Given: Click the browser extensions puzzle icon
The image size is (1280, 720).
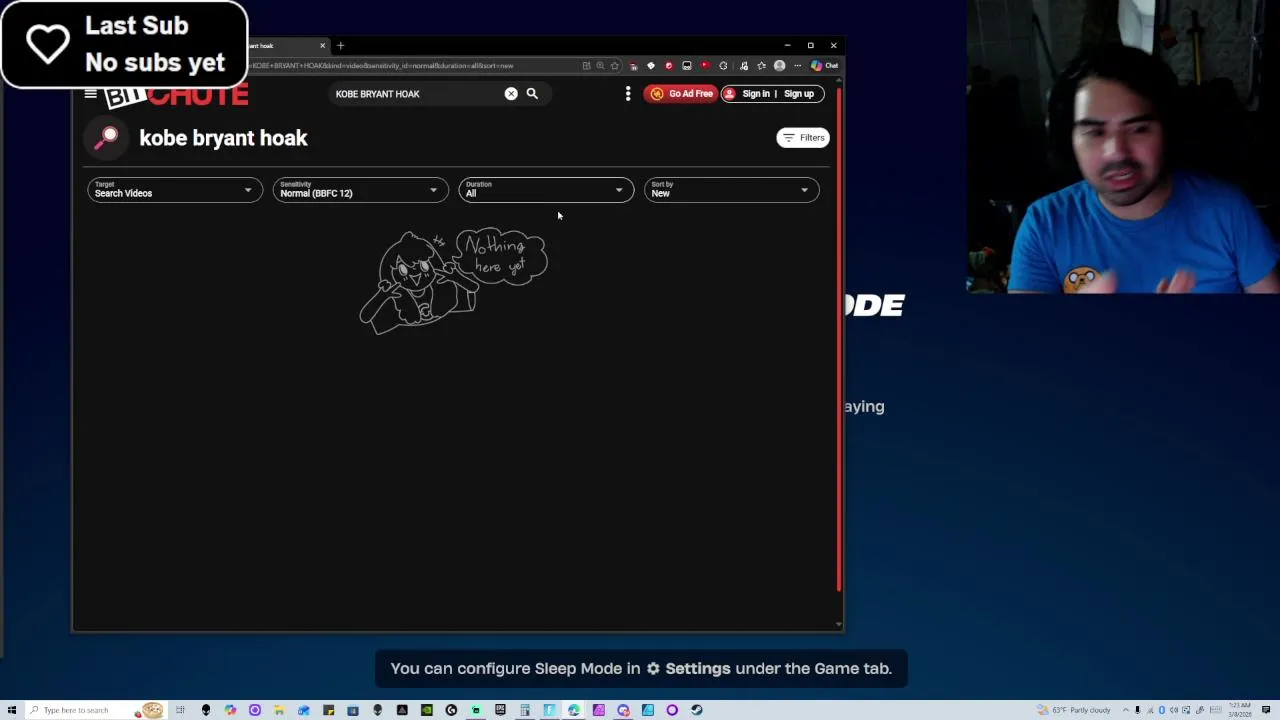Looking at the screenshot, I should click(723, 66).
